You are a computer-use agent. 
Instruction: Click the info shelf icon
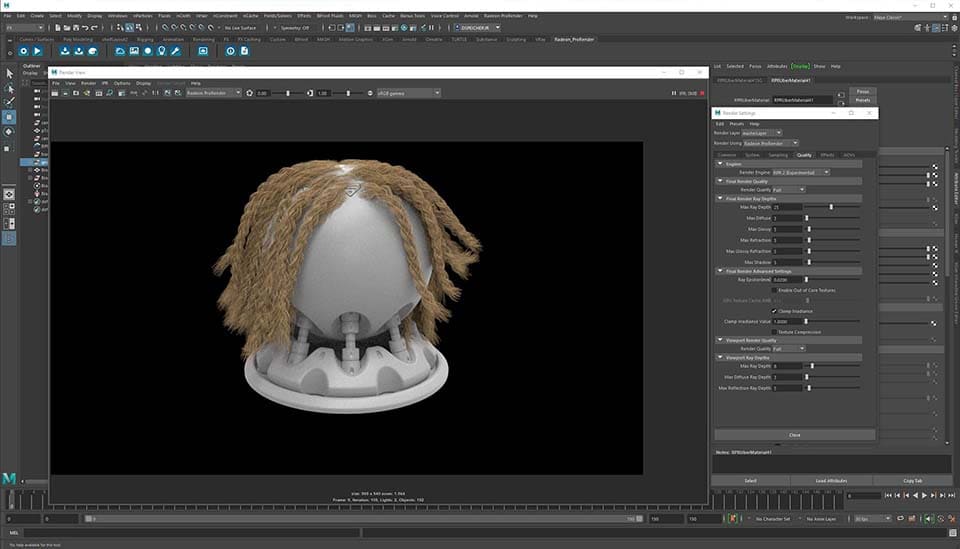pyautogui.click(x=230, y=51)
